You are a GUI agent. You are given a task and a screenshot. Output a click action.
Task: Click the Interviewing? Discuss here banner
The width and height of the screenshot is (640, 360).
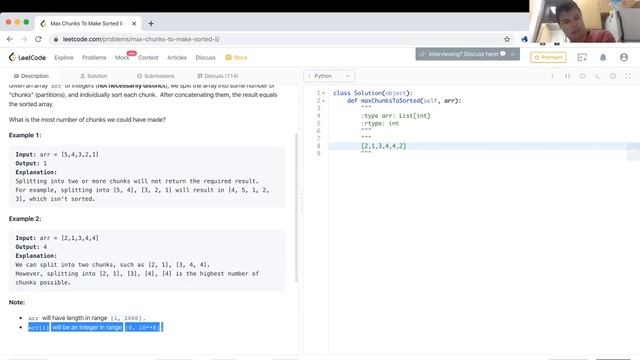(x=468, y=54)
